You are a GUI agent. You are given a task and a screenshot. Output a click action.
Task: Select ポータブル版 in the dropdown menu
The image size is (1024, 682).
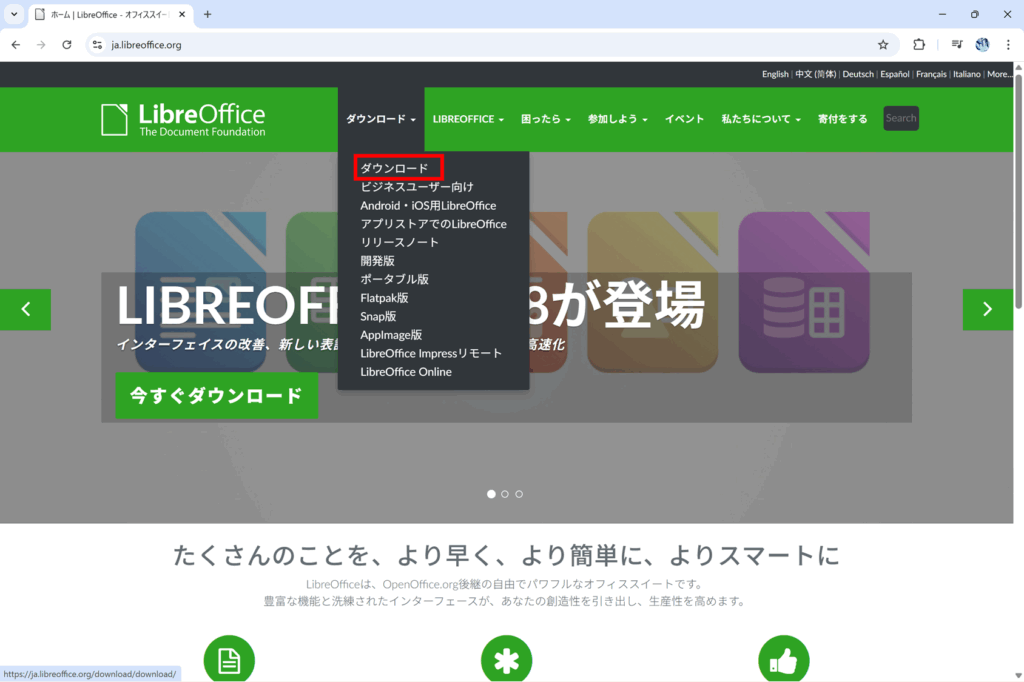tap(394, 279)
